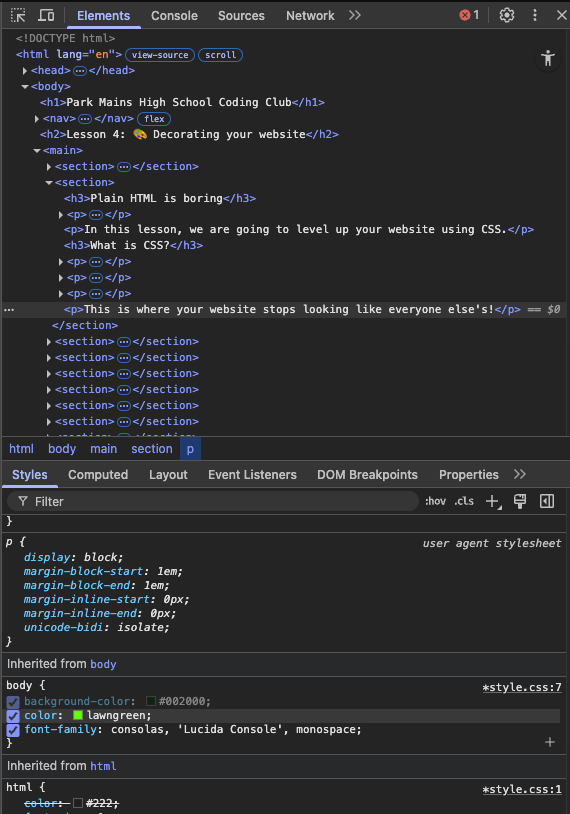Click the red error count badge
570x814 pixels.
(x=469, y=16)
